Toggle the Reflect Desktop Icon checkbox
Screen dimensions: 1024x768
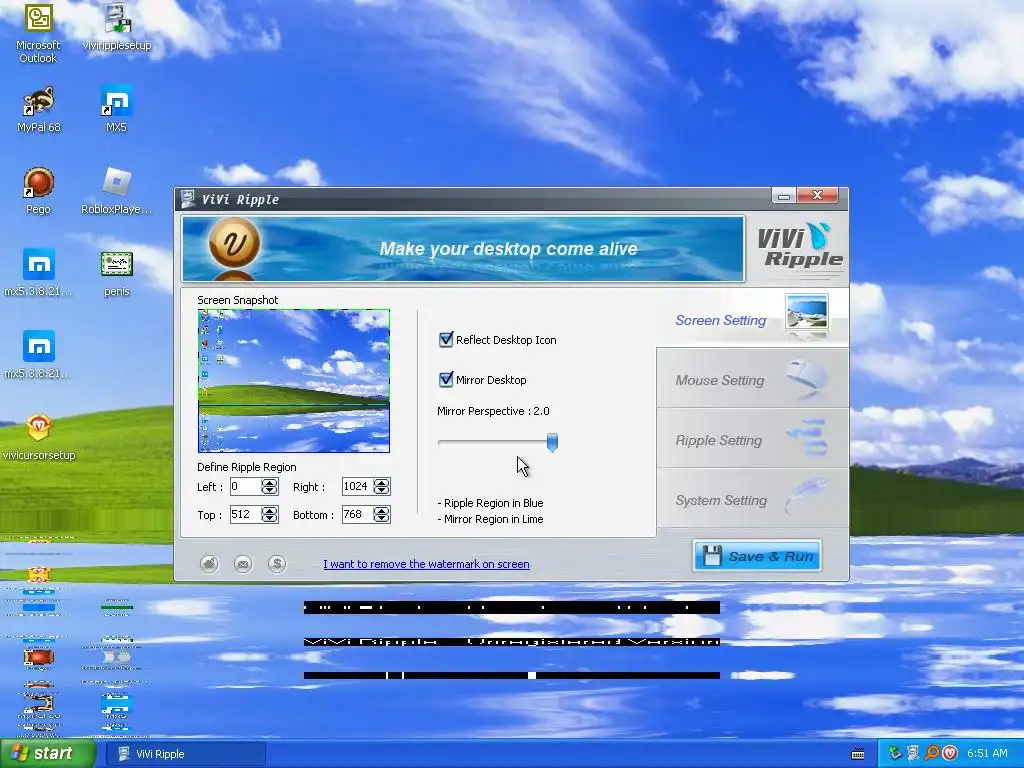(x=446, y=340)
